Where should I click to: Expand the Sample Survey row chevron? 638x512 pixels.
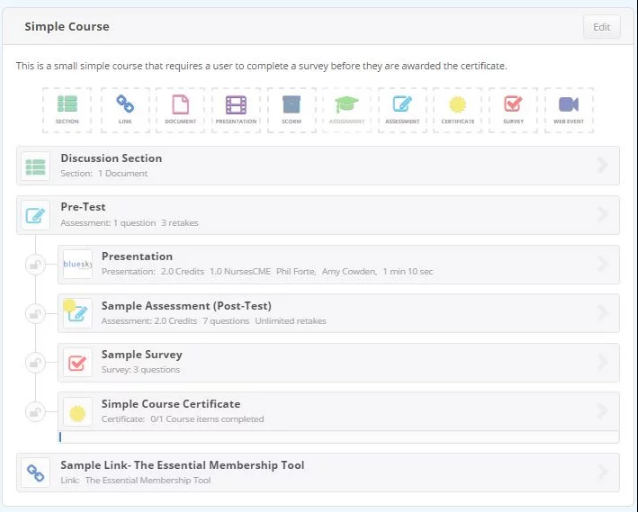tap(602, 362)
